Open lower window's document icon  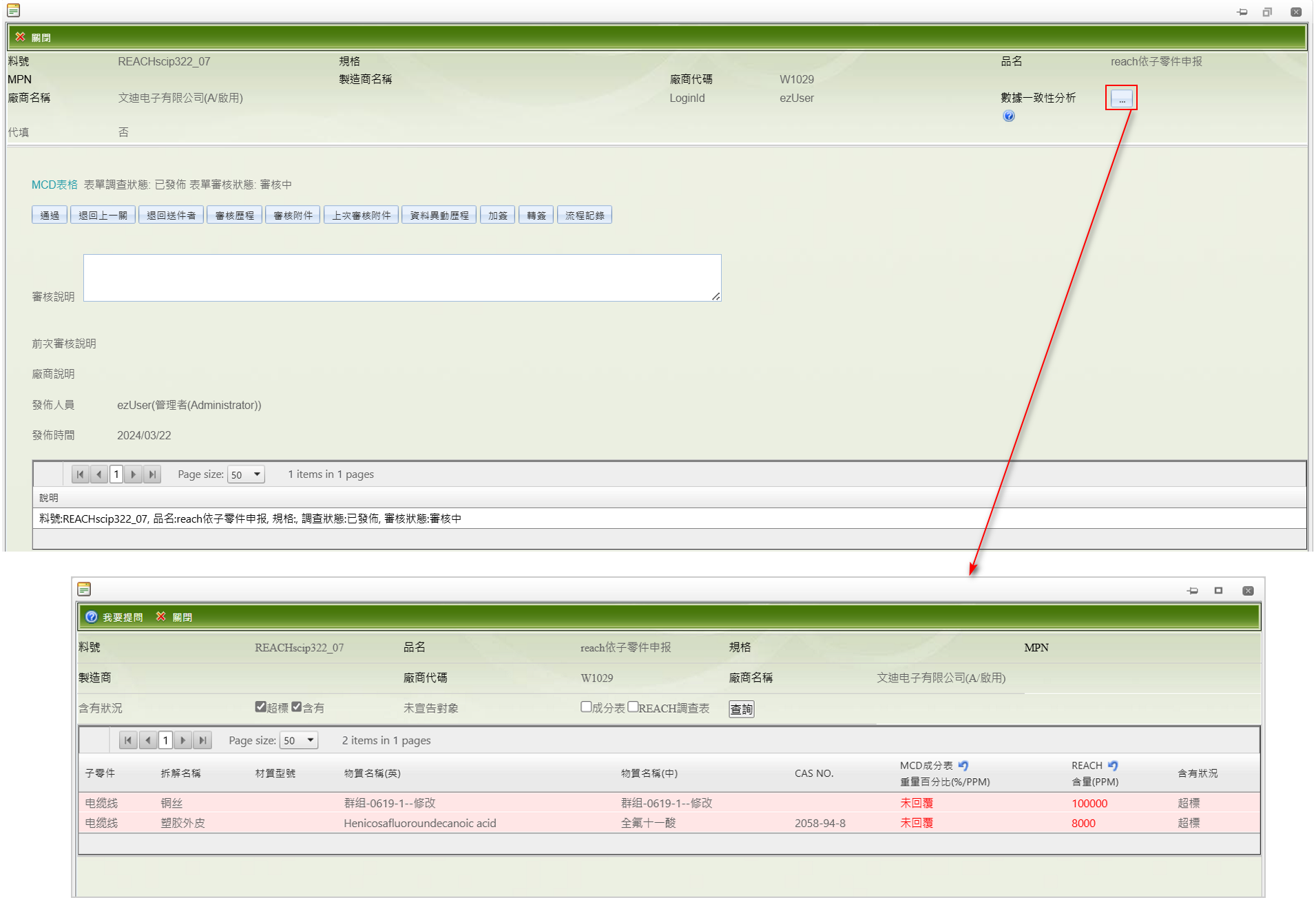coord(84,589)
